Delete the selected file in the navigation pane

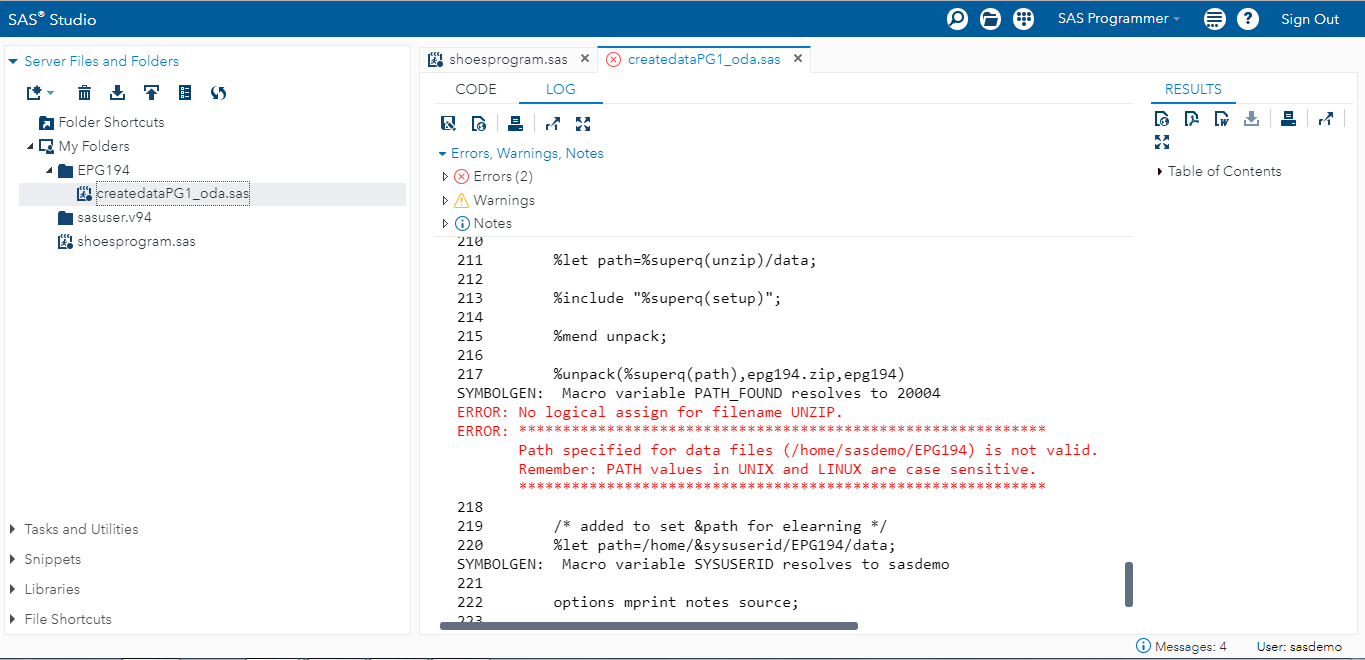tap(84, 92)
